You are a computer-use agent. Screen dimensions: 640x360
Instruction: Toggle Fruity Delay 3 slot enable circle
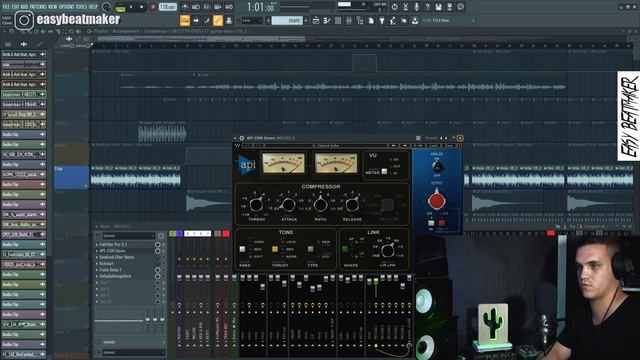[158, 270]
